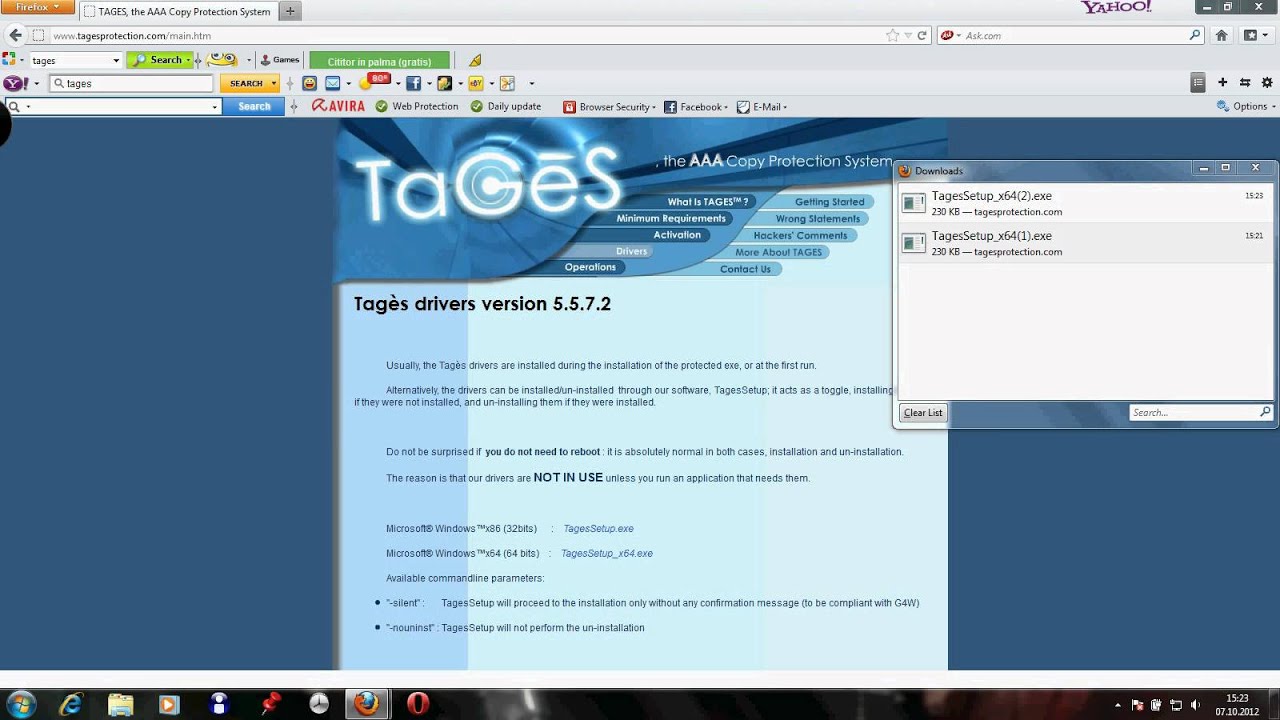Download TagesSetup.exe 32-bit link
1280x720 pixels.
[x=598, y=528]
